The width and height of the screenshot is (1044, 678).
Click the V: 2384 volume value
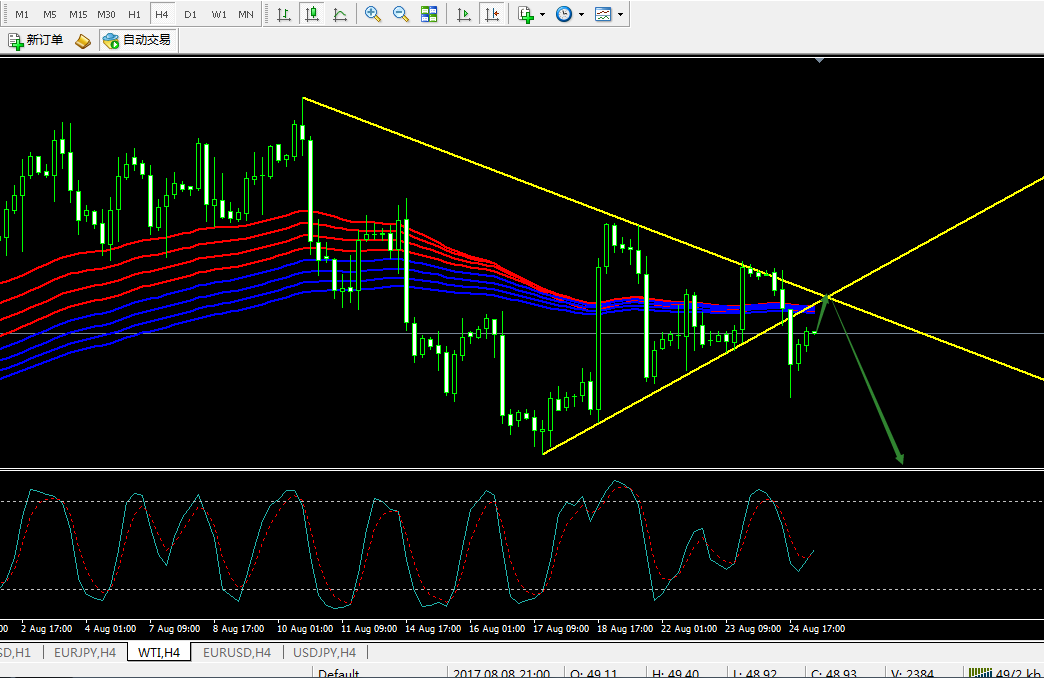pyautogui.click(x=912, y=673)
